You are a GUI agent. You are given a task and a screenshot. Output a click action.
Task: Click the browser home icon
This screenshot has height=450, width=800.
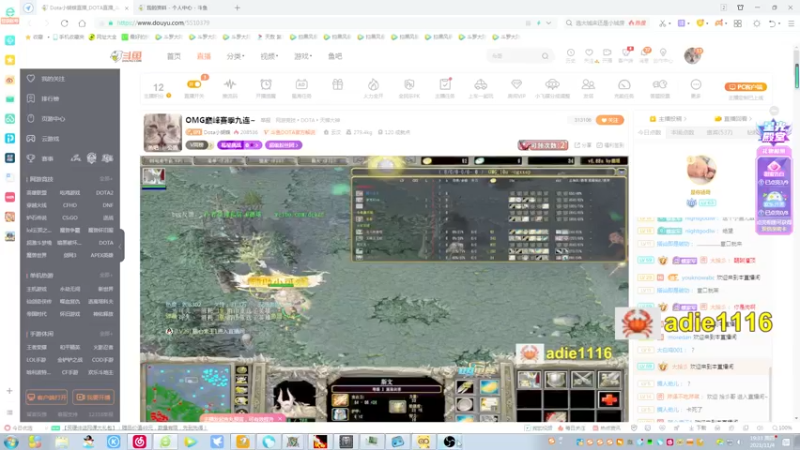click(82, 23)
